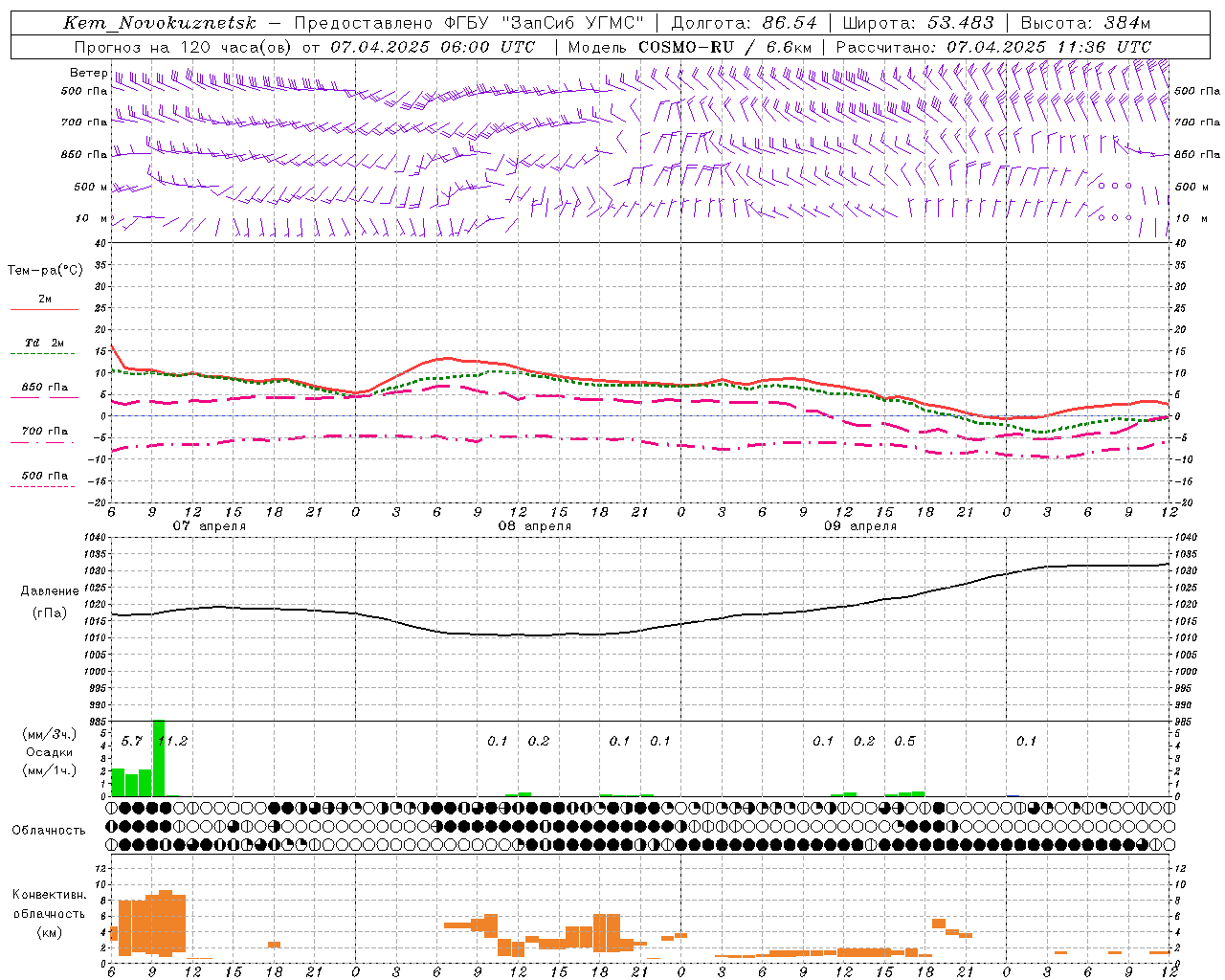Click the Ветер wind panel label
Screen dimensions: 1225x980
[88, 73]
